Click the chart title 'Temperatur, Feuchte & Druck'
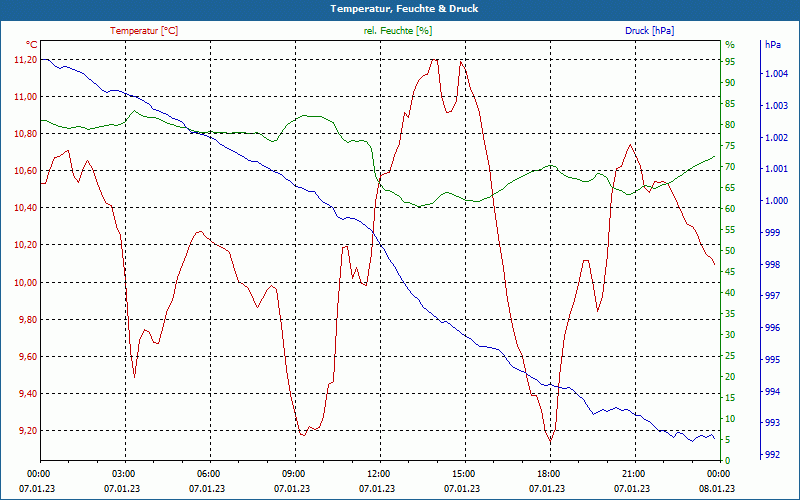Screen dimensions: 800x500 [404, 9]
